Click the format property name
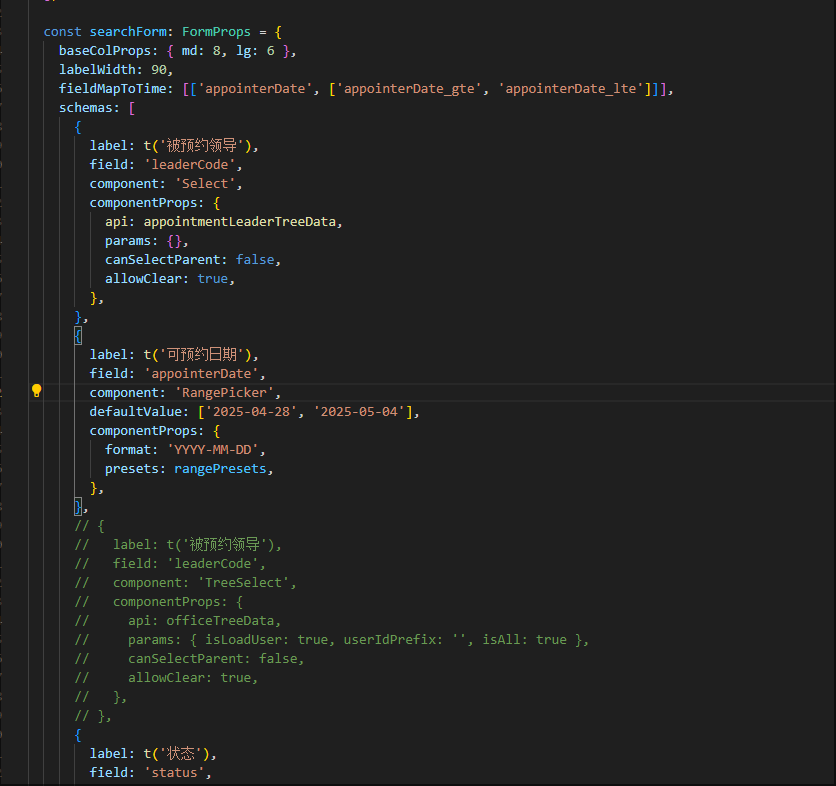The width and height of the screenshot is (836, 786). pyautogui.click(x=128, y=450)
